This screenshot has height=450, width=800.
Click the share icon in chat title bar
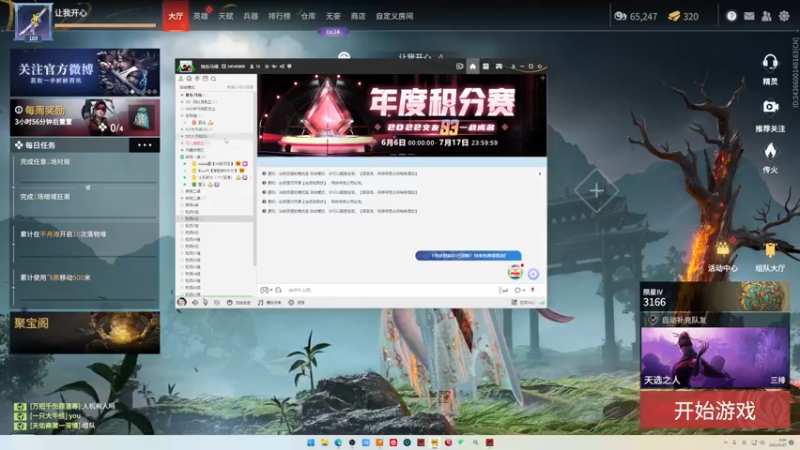pos(282,66)
